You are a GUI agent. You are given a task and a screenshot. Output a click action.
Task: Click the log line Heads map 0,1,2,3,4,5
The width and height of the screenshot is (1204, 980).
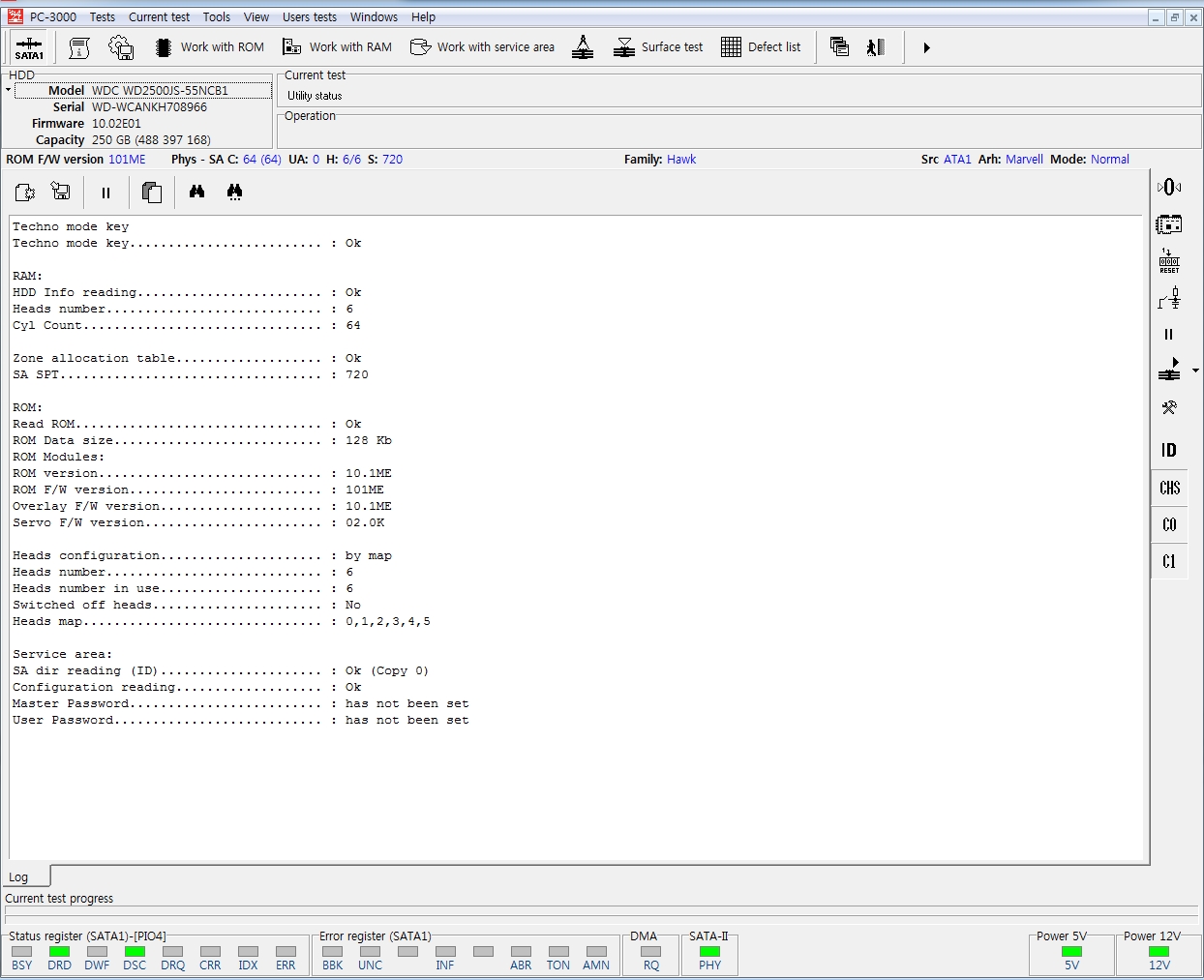point(222,621)
